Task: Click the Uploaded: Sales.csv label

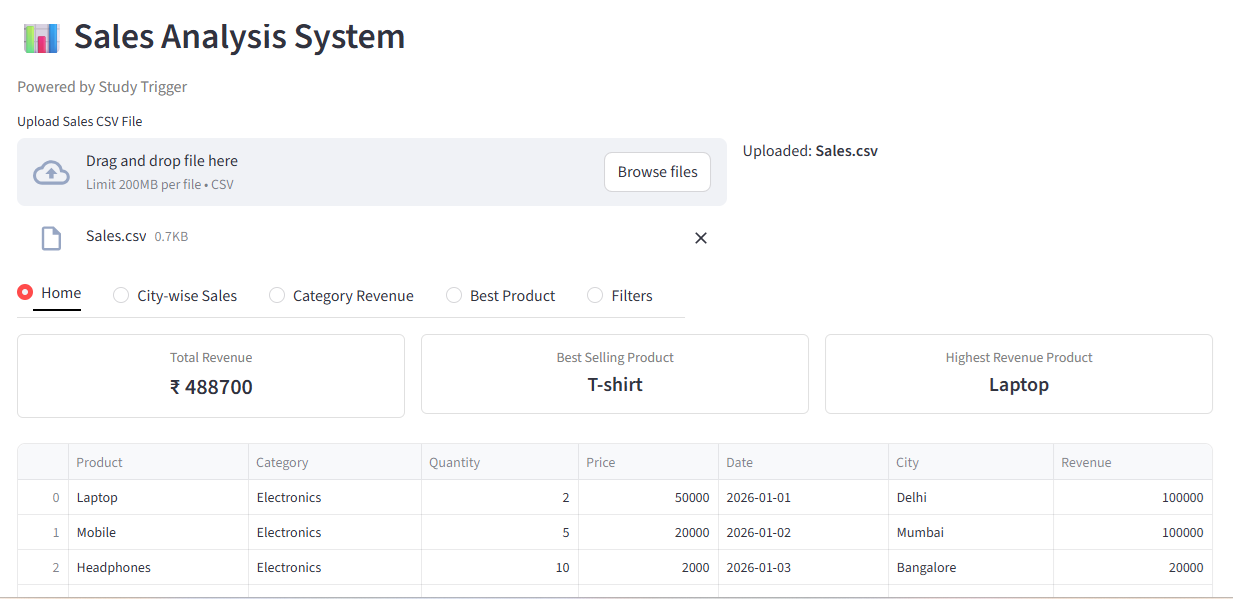Action: [x=808, y=150]
